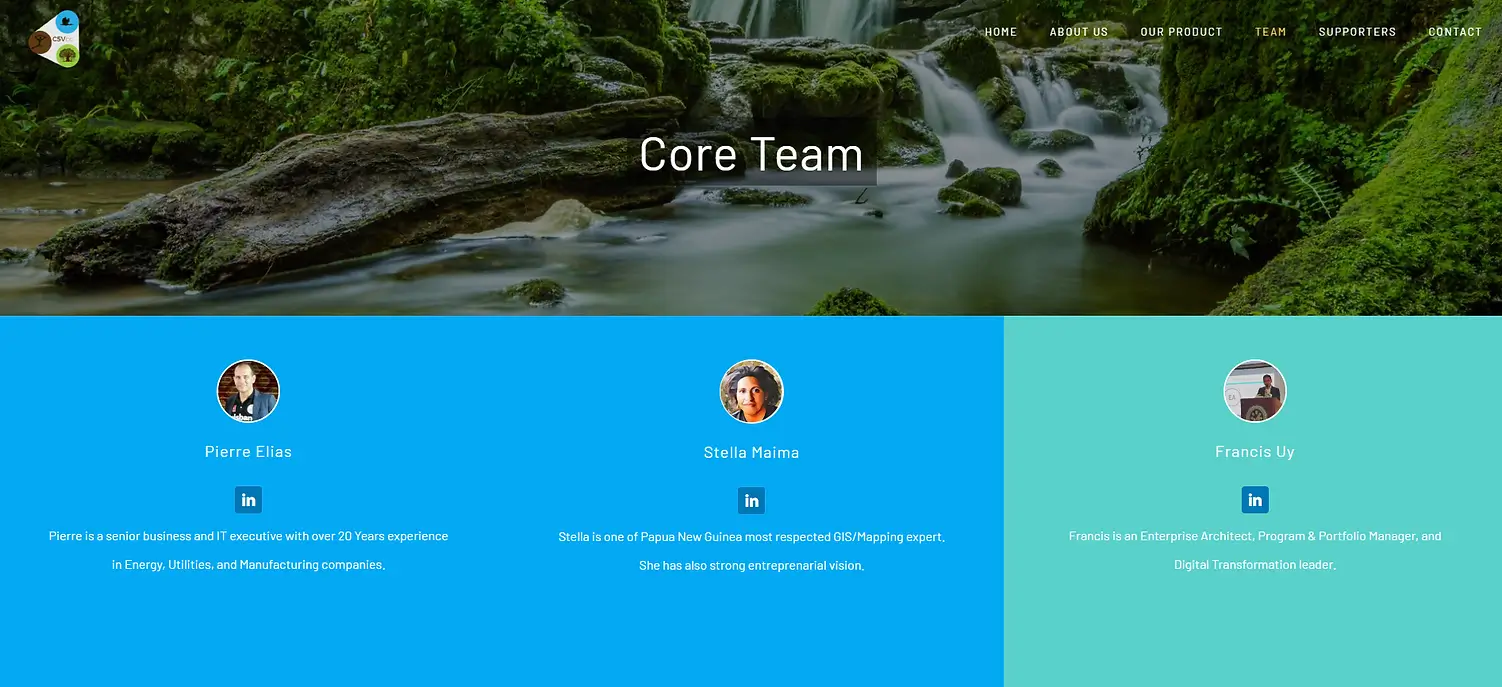Click the Stella Maima name heading
Viewport: 1502px width, 687px height.
coord(751,453)
